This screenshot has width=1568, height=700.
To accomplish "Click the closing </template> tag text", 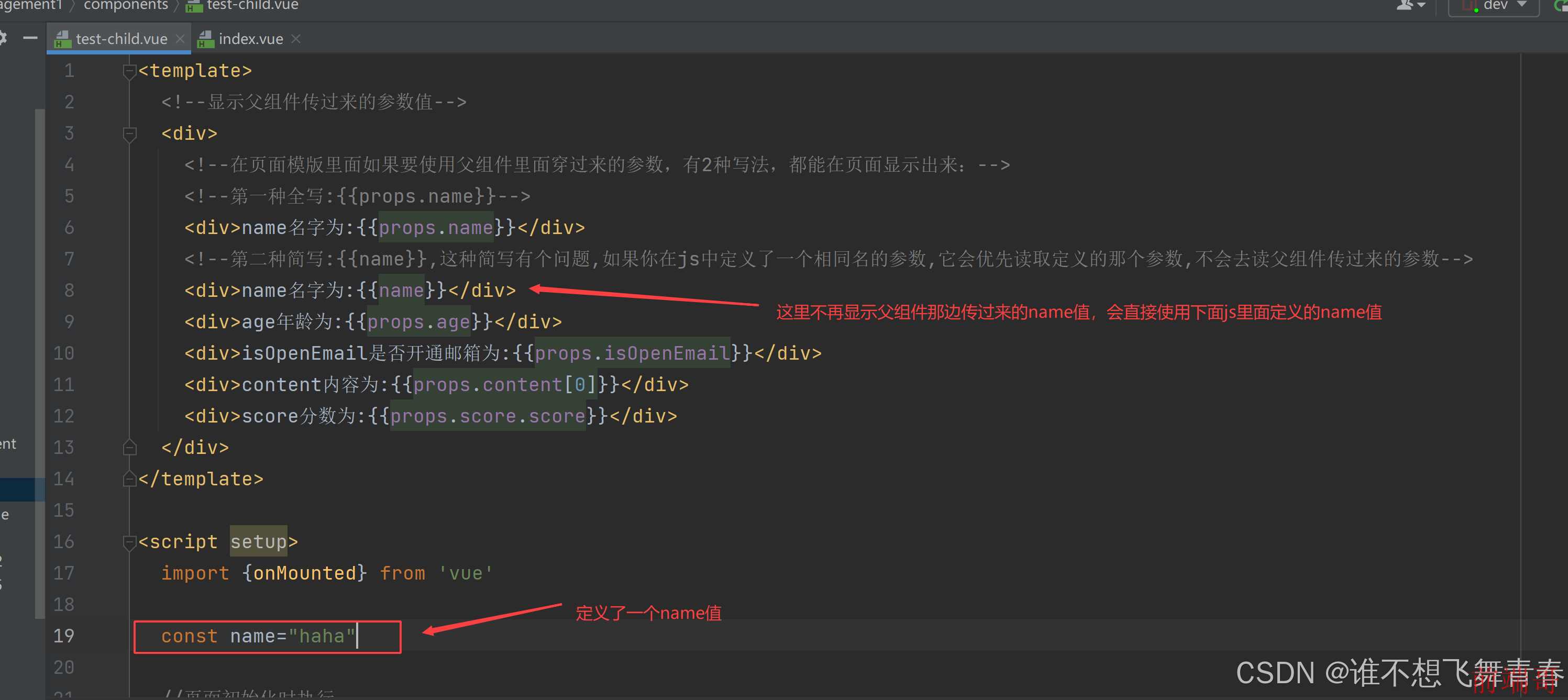I will click(x=201, y=479).
